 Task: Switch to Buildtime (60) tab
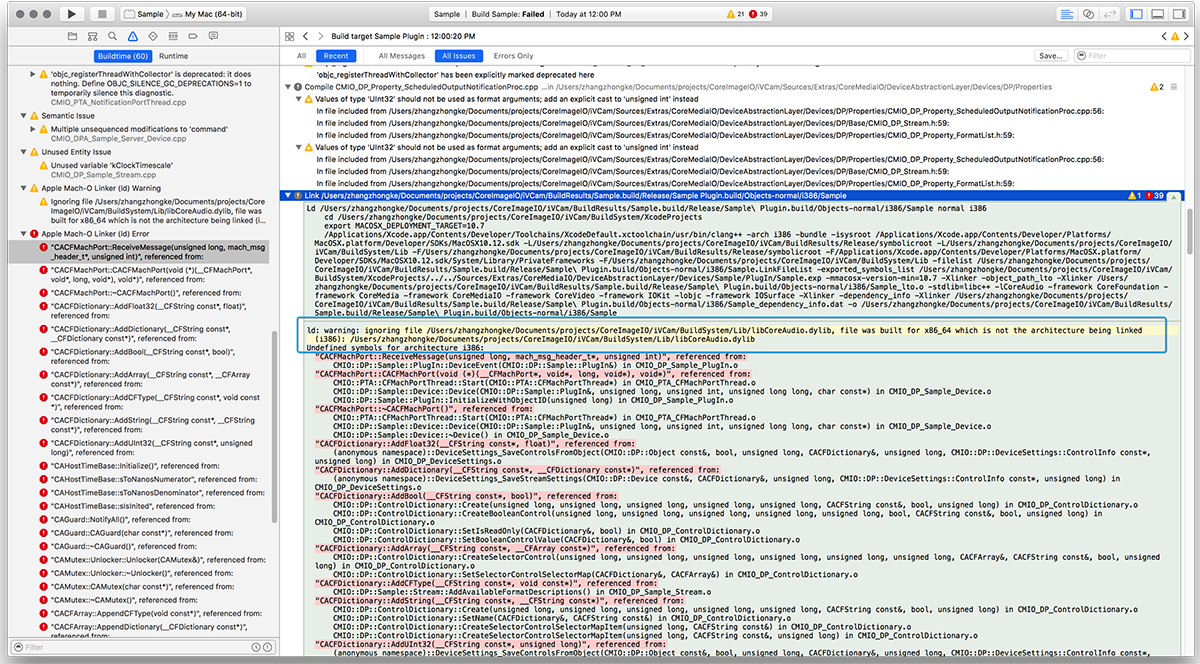click(x=123, y=56)
